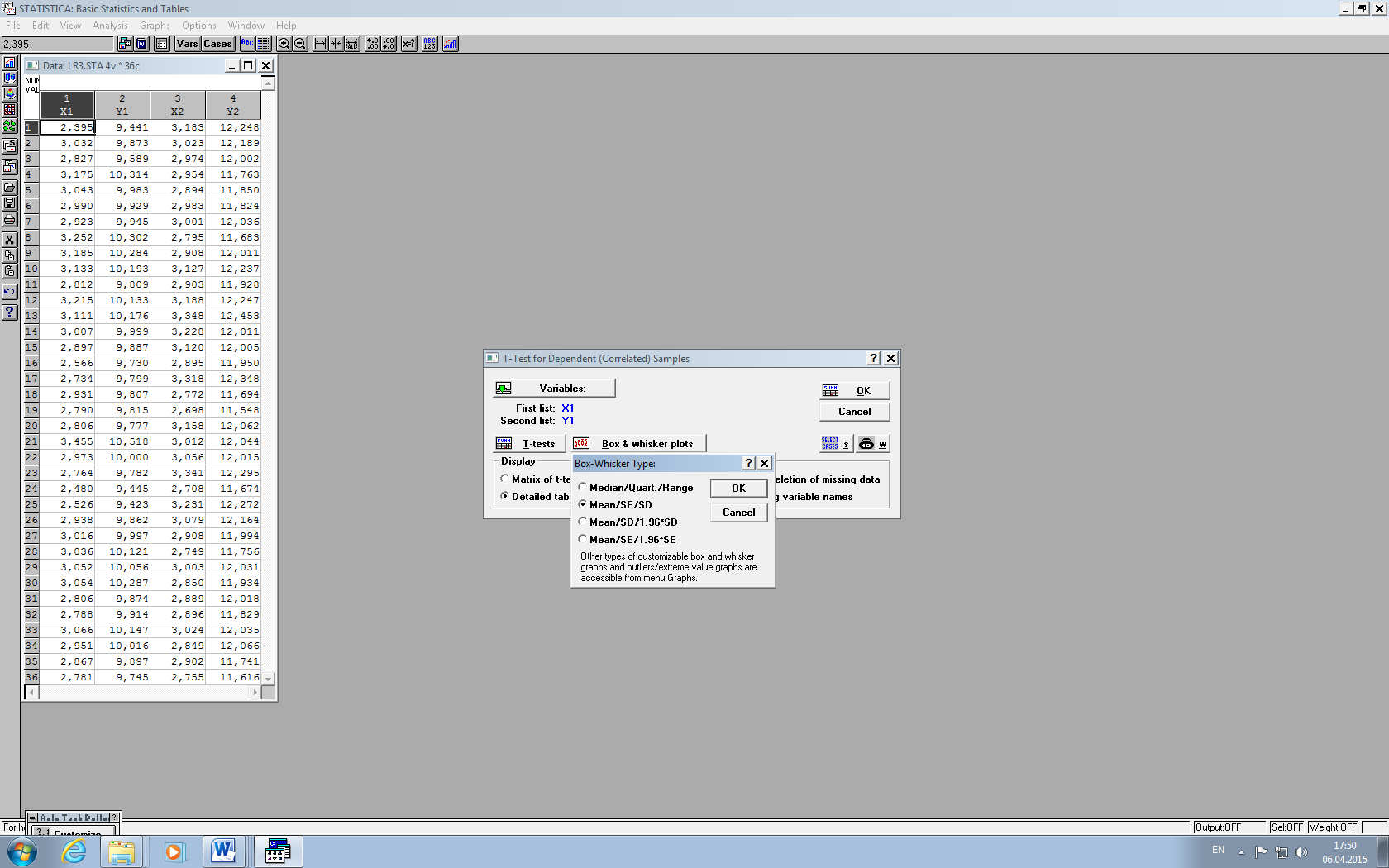Click the undo arrow sidebar icon
Image resolution: width=1389 pixels, height=868 pixels.
coord(9,292)
